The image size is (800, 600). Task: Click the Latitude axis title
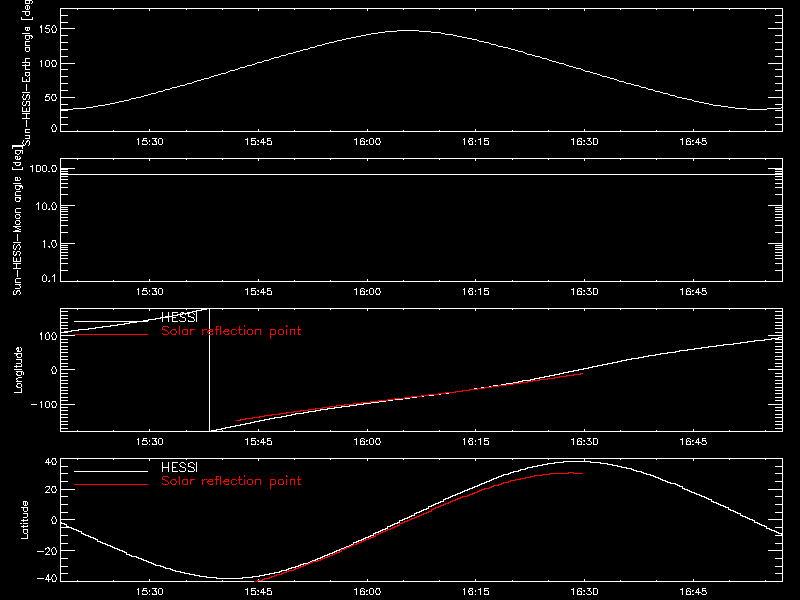pos(24,520)
